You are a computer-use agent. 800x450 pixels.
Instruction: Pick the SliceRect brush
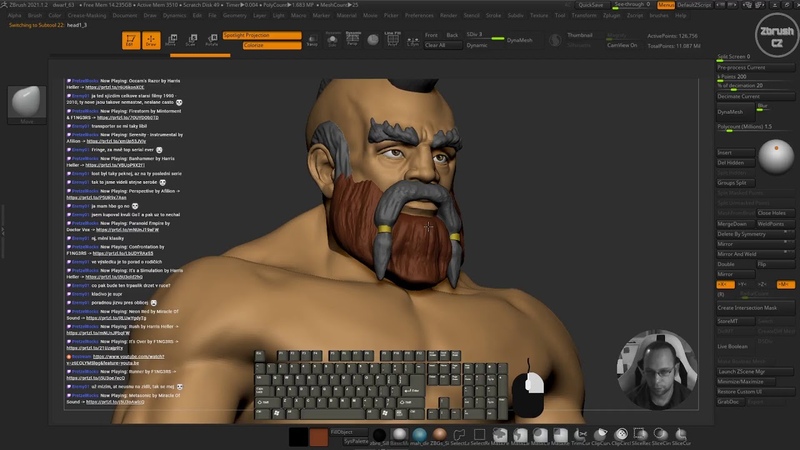641,435
